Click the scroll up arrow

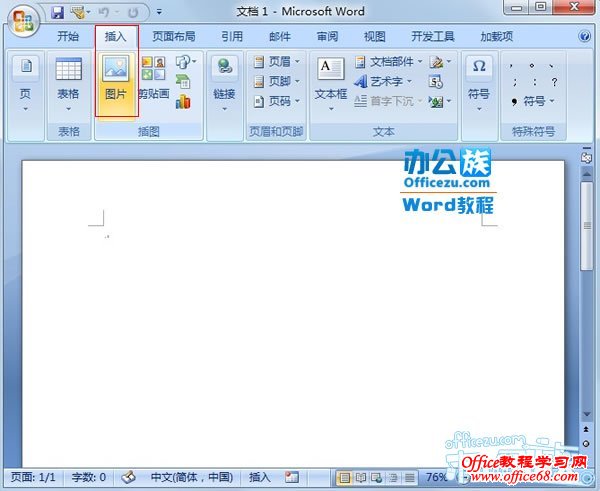click(586, 175)
